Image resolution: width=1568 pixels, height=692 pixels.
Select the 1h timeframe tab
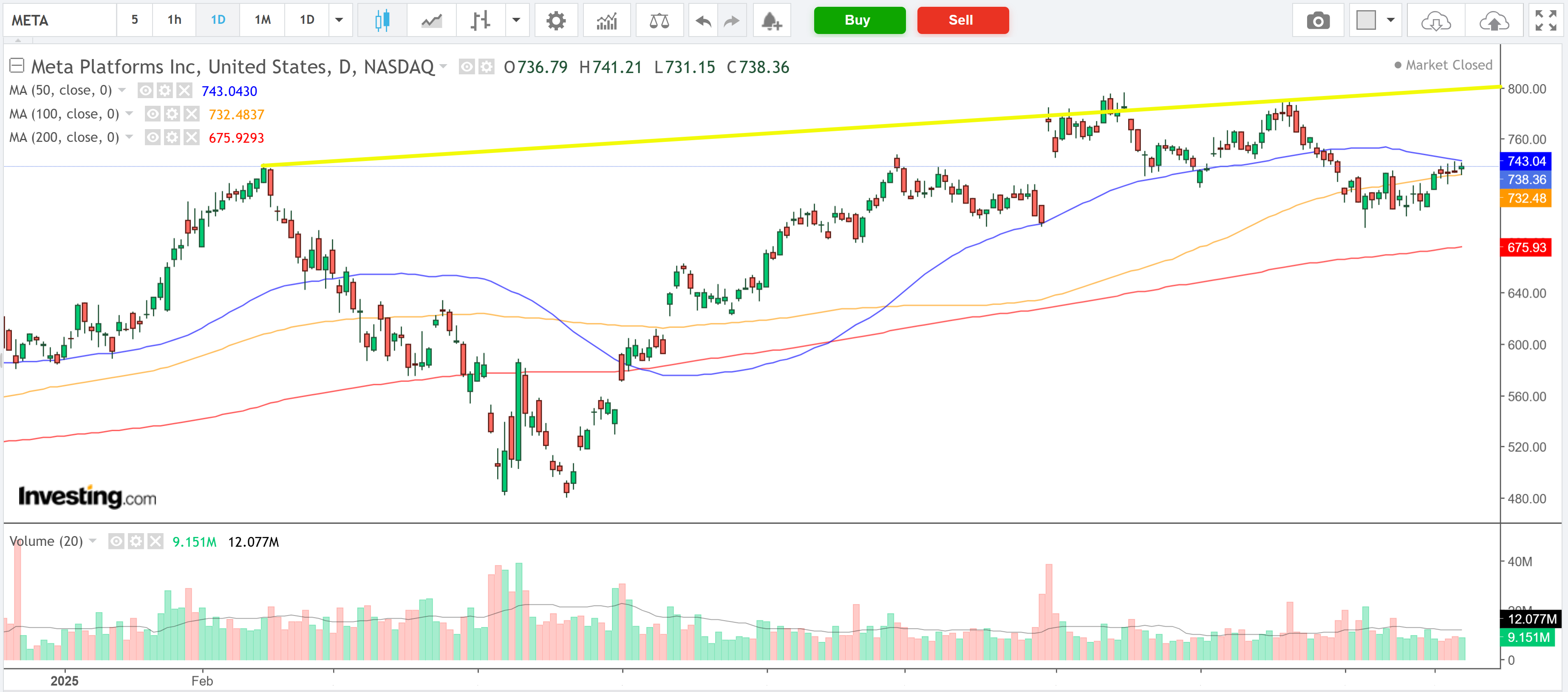174,20
